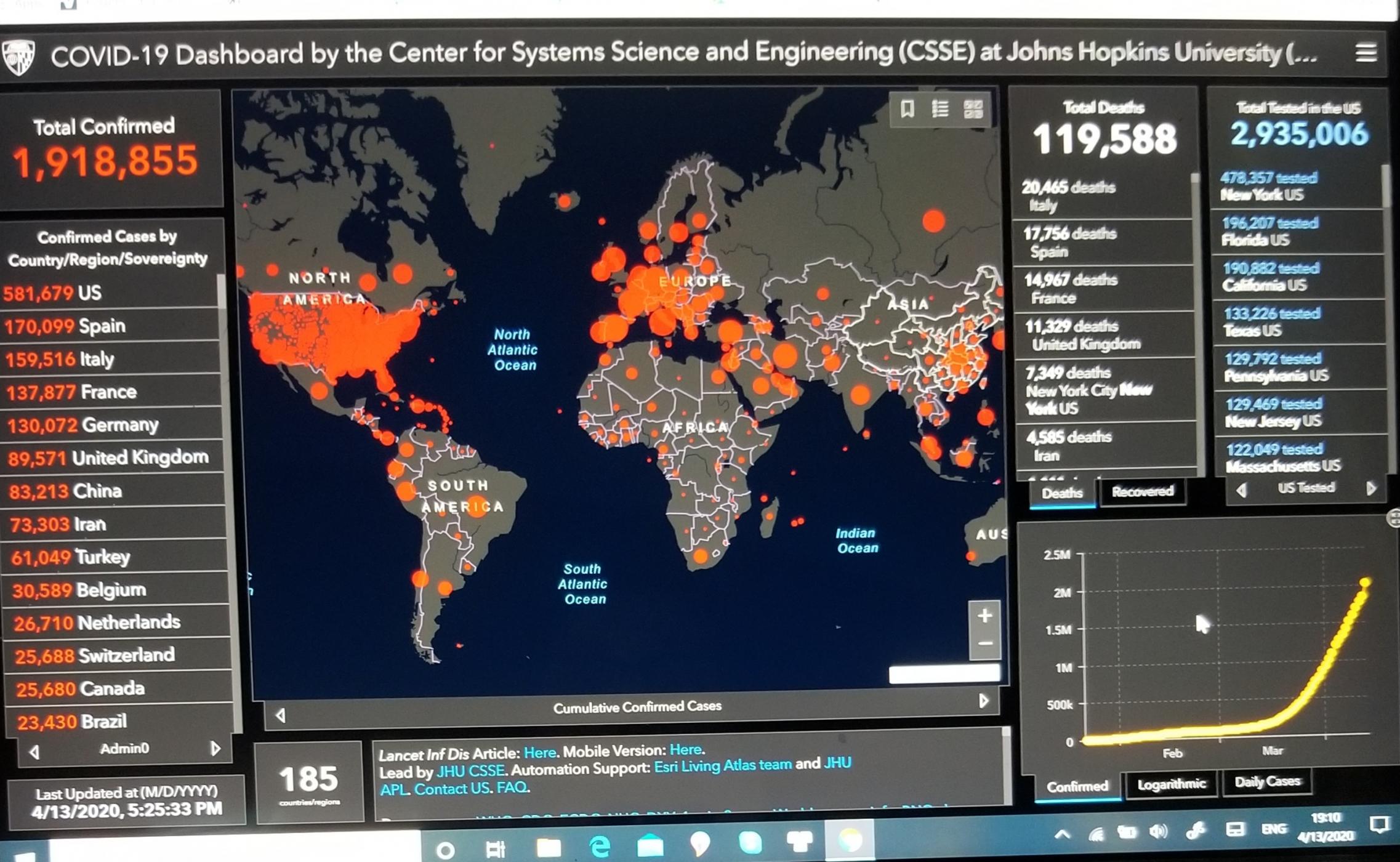Click the bookmarks icon on the map

coord(907,110)
